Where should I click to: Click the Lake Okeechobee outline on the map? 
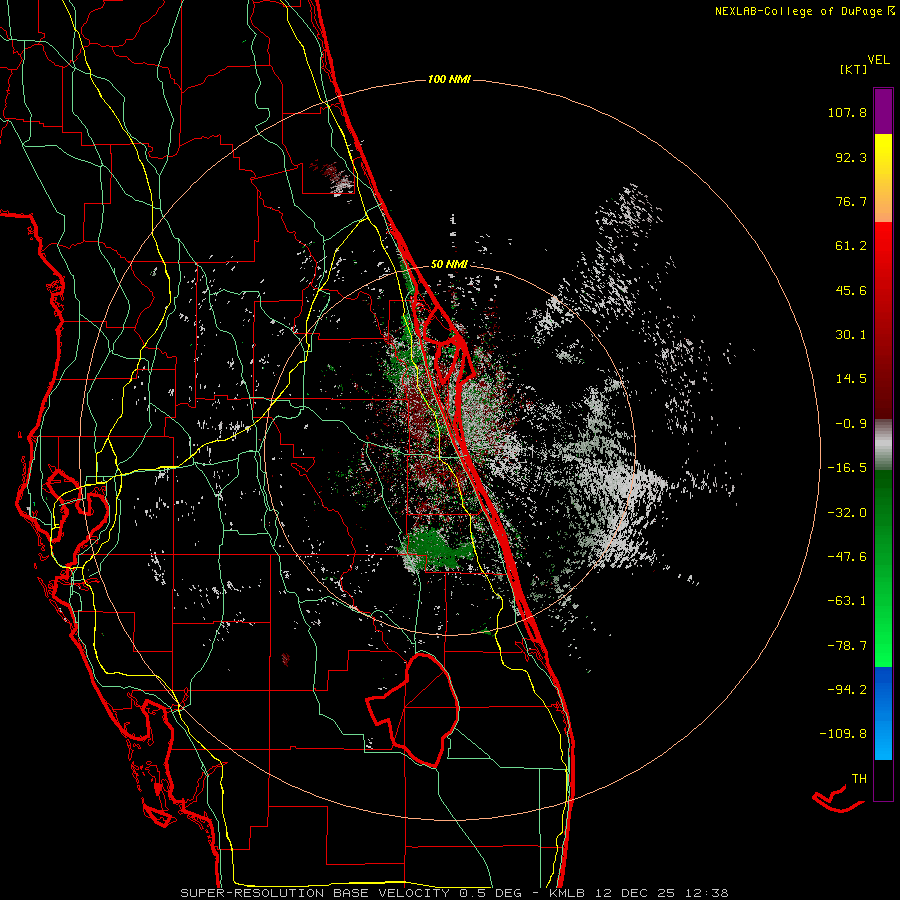click(x=413, y=710)
